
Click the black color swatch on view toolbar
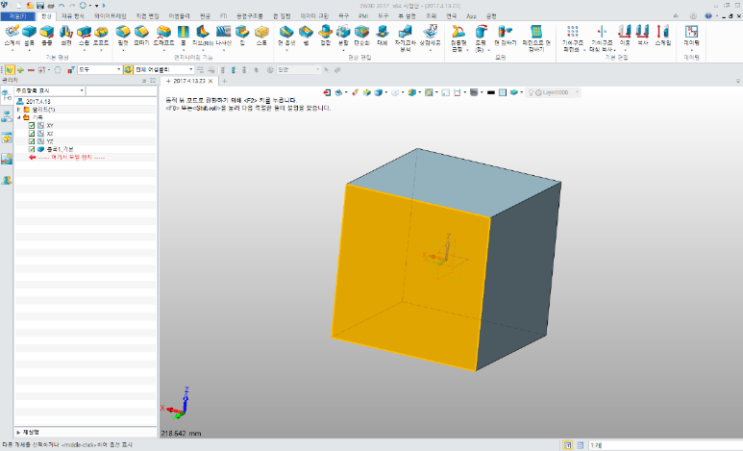[x=491, y=92]
